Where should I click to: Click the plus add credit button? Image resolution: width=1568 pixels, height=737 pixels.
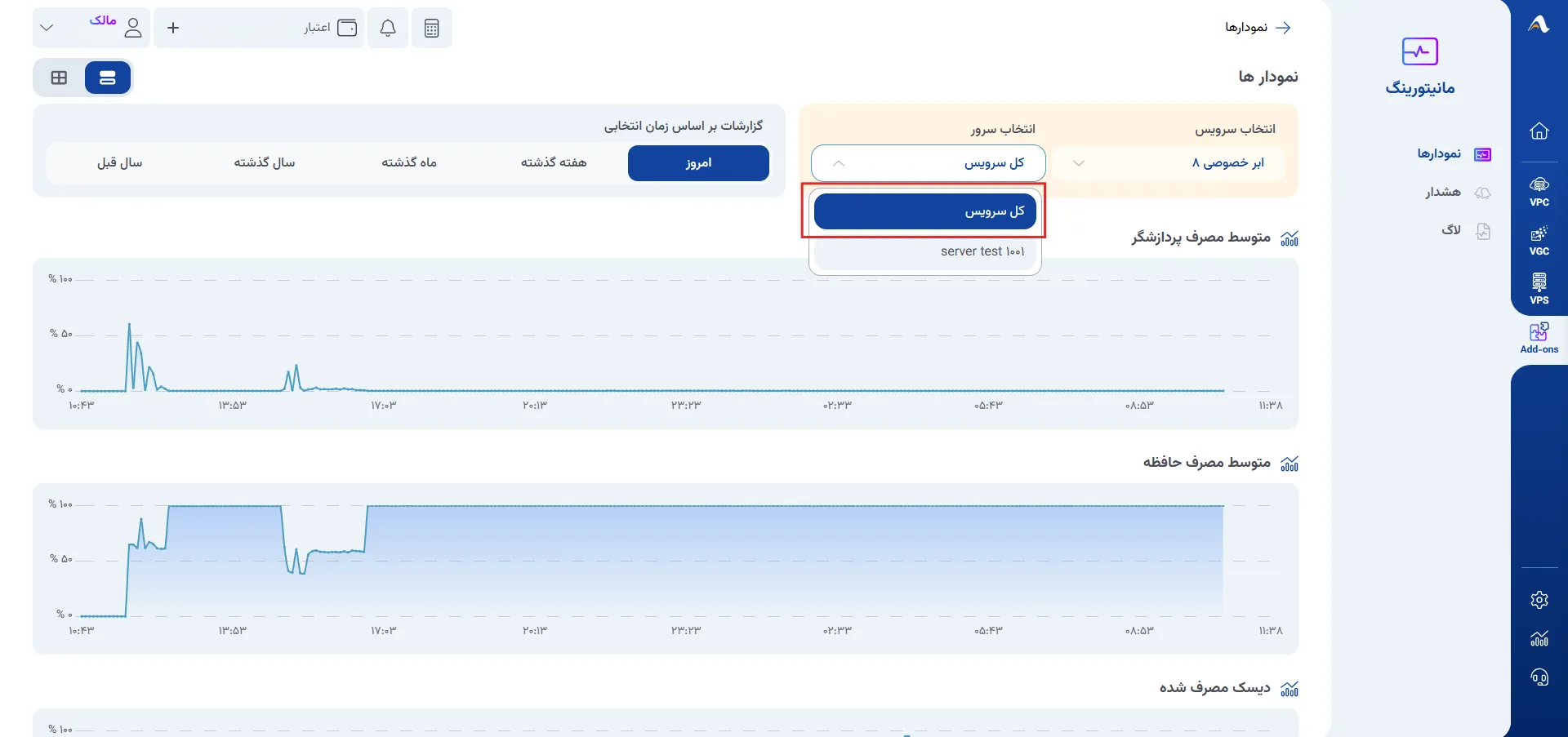point(173,28)
